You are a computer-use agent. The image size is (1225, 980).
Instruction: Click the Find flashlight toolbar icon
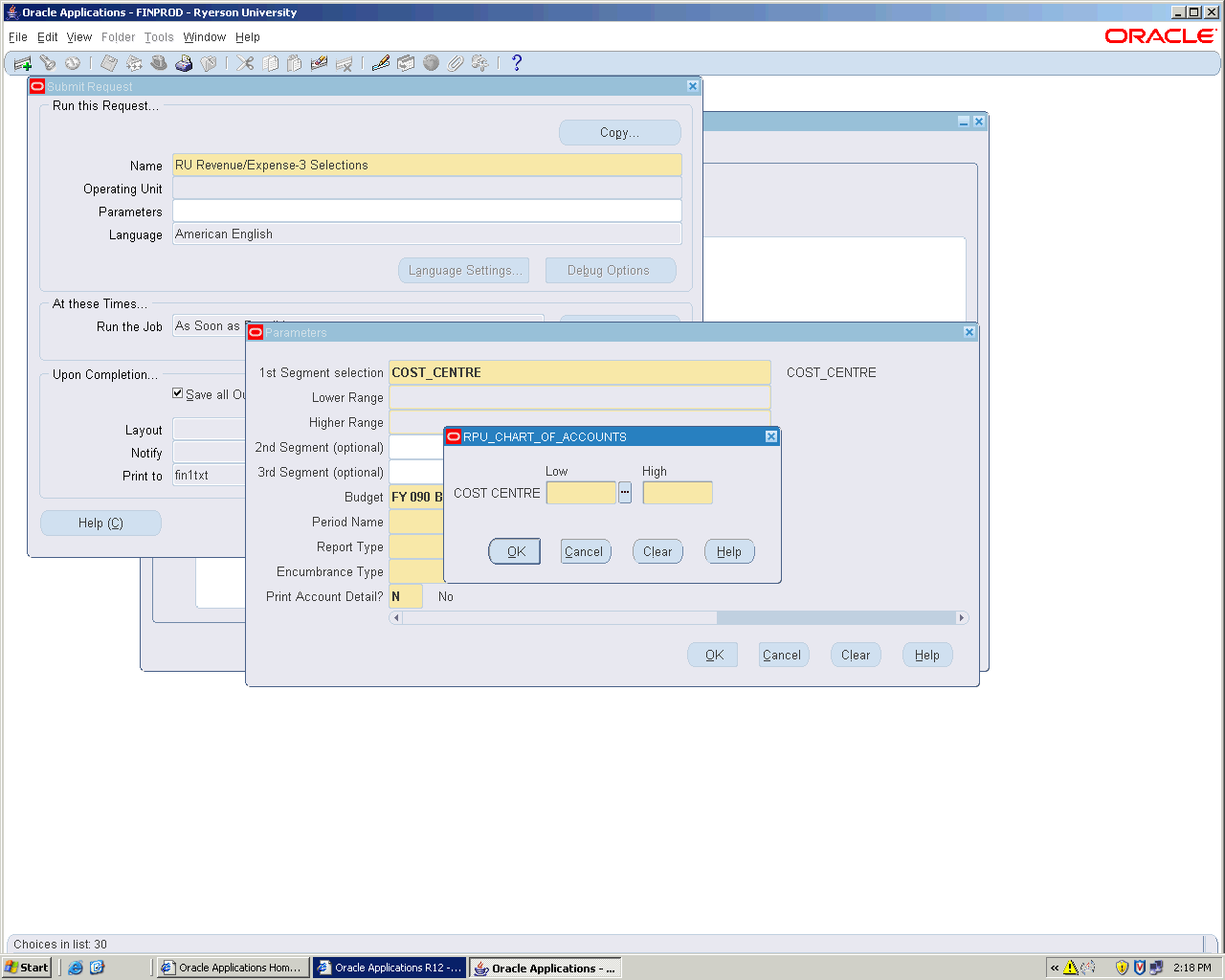[x=48, y=63]
